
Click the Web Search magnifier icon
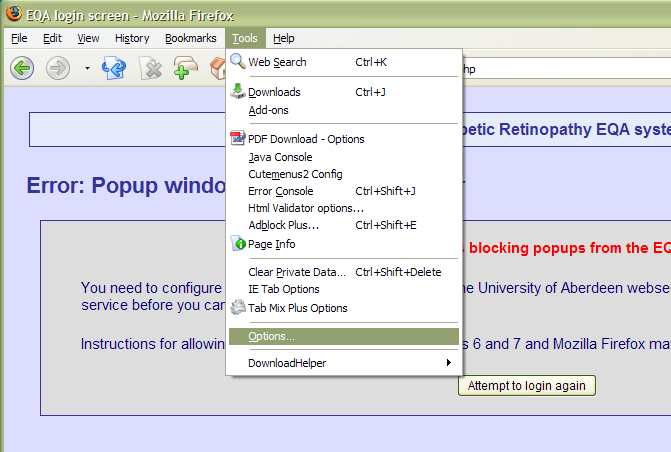(238, 61)
